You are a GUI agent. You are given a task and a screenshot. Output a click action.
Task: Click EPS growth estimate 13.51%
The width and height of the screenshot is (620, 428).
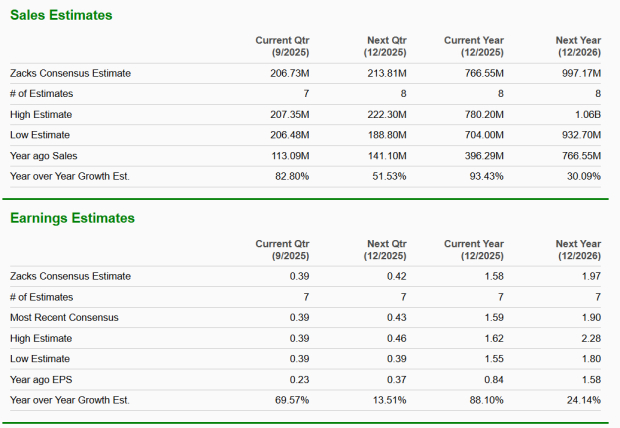(x=389, y=400)
